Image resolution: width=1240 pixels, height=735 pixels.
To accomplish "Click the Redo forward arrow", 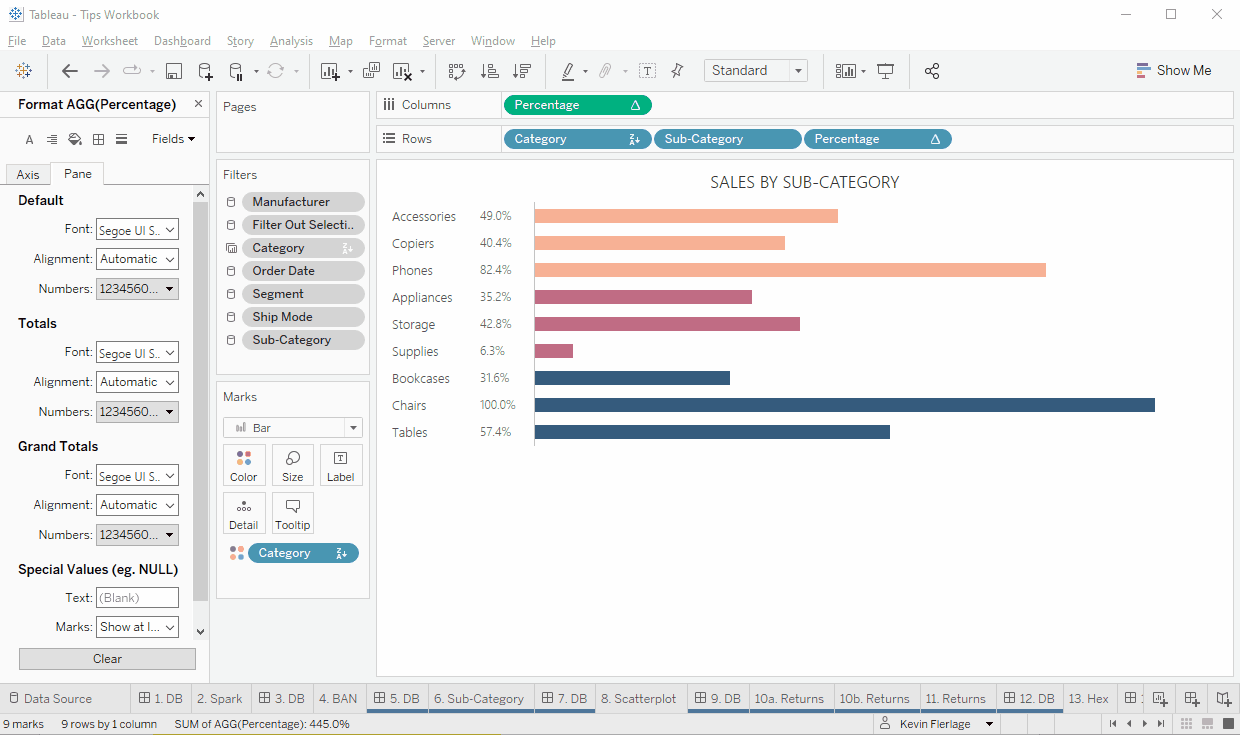I will click(101, 71).
